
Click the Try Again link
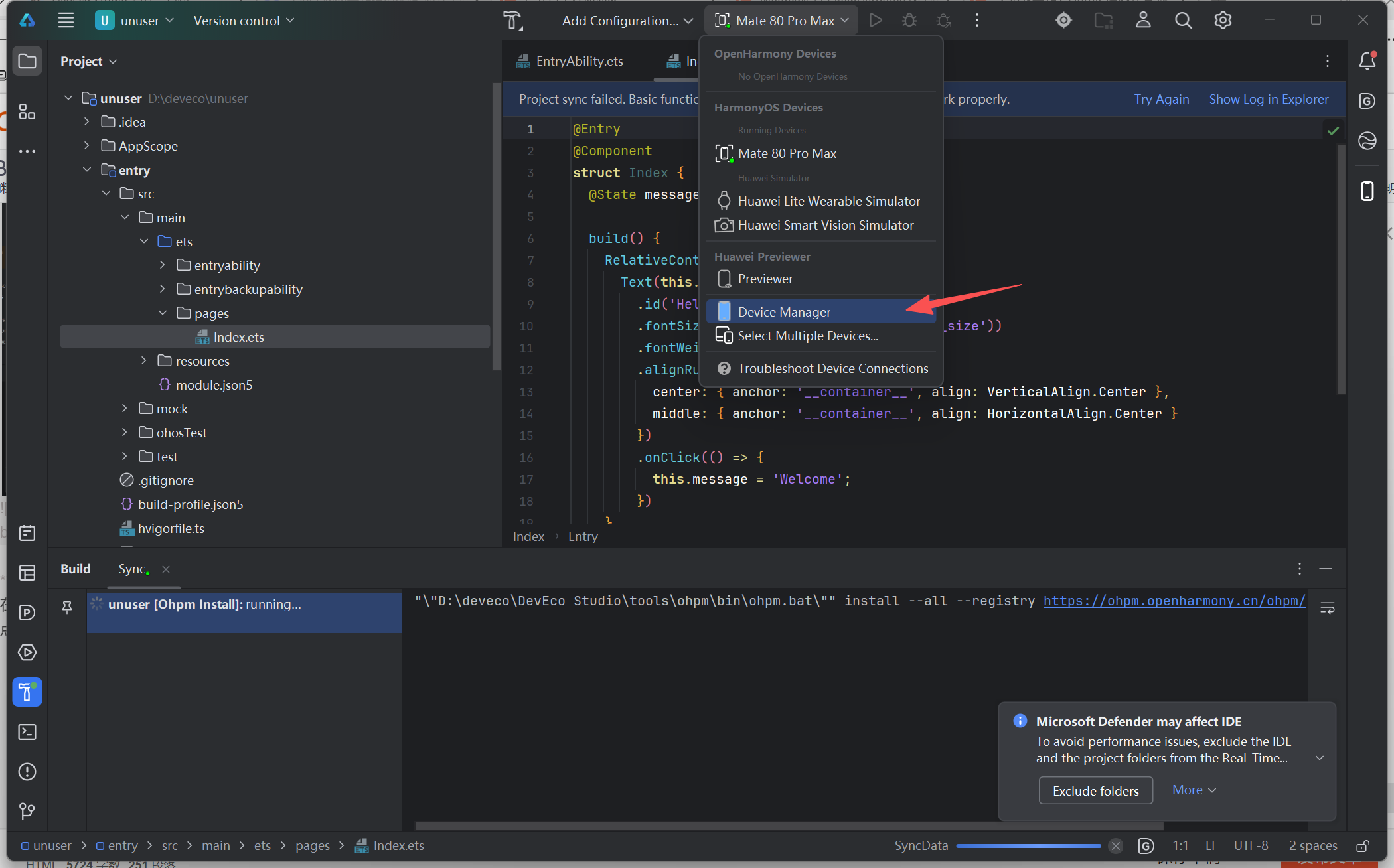[1161, 99]
